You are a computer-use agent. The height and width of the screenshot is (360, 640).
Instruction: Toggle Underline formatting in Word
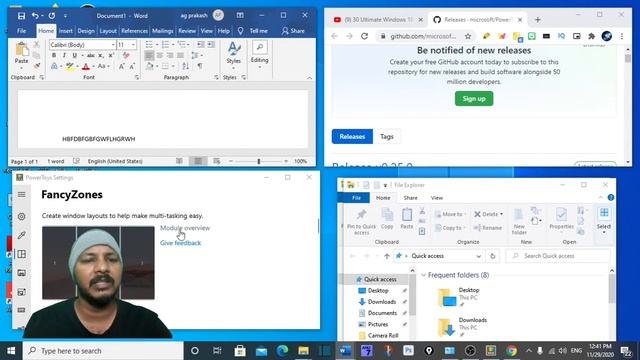point(74,56)
